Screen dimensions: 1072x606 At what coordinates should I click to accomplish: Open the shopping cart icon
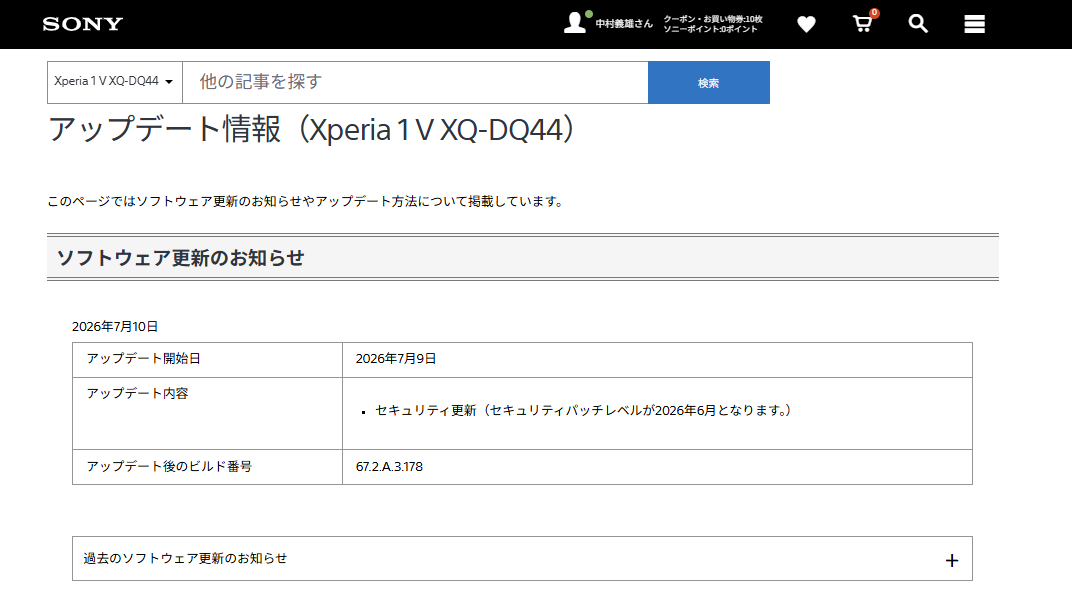tap(863, 25)
